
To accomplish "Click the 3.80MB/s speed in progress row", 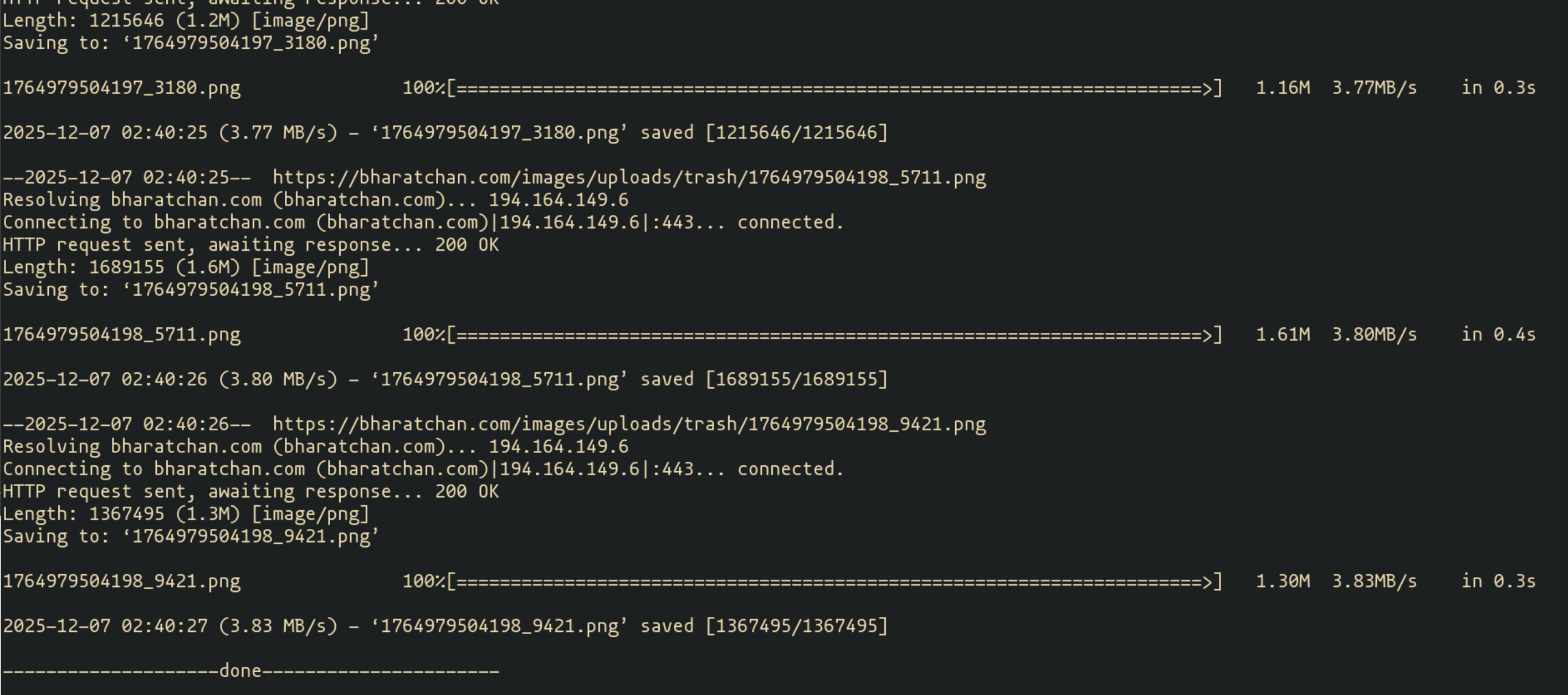I will [x=1374, y=334].
